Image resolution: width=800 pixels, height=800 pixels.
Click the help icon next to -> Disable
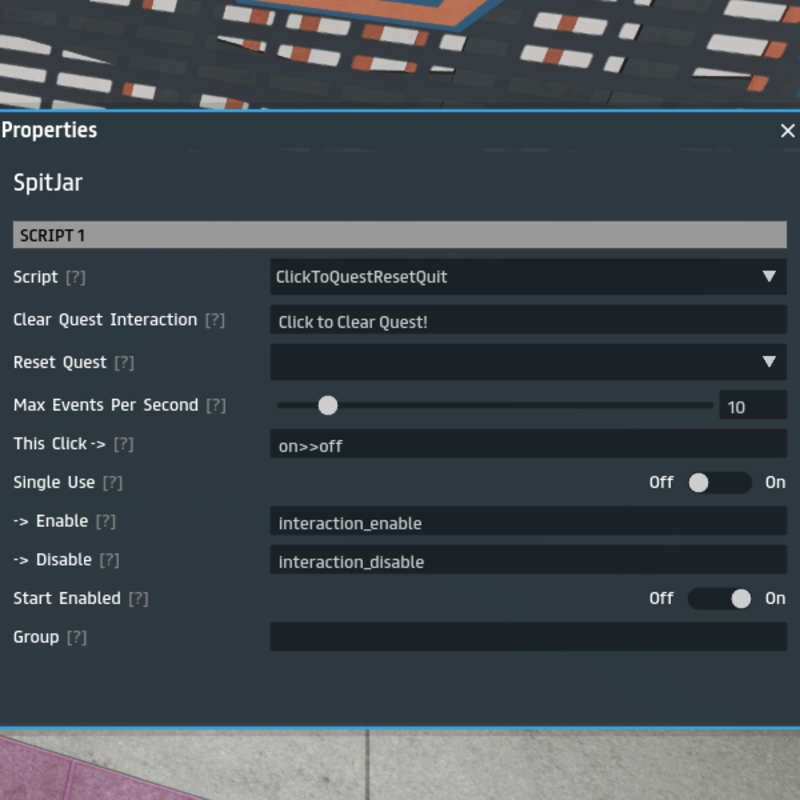pos(110,560)
